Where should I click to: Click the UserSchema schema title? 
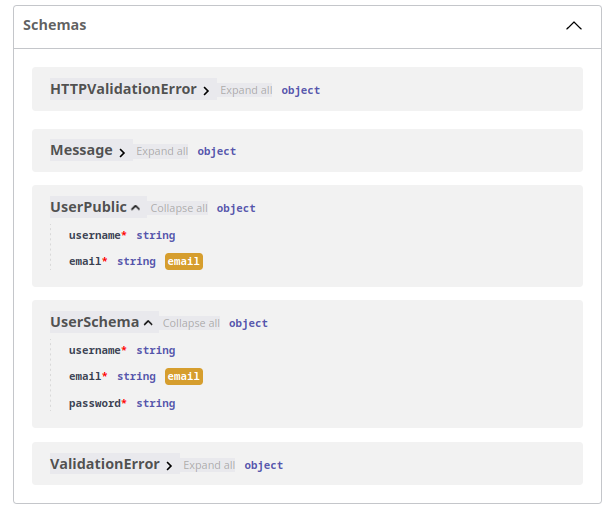(94, 322)
